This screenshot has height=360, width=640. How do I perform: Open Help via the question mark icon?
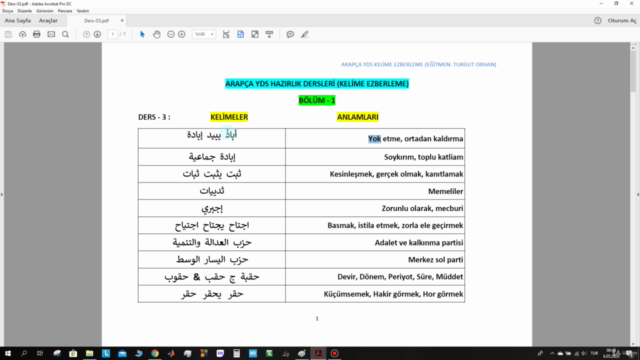[x=598, y=20]
